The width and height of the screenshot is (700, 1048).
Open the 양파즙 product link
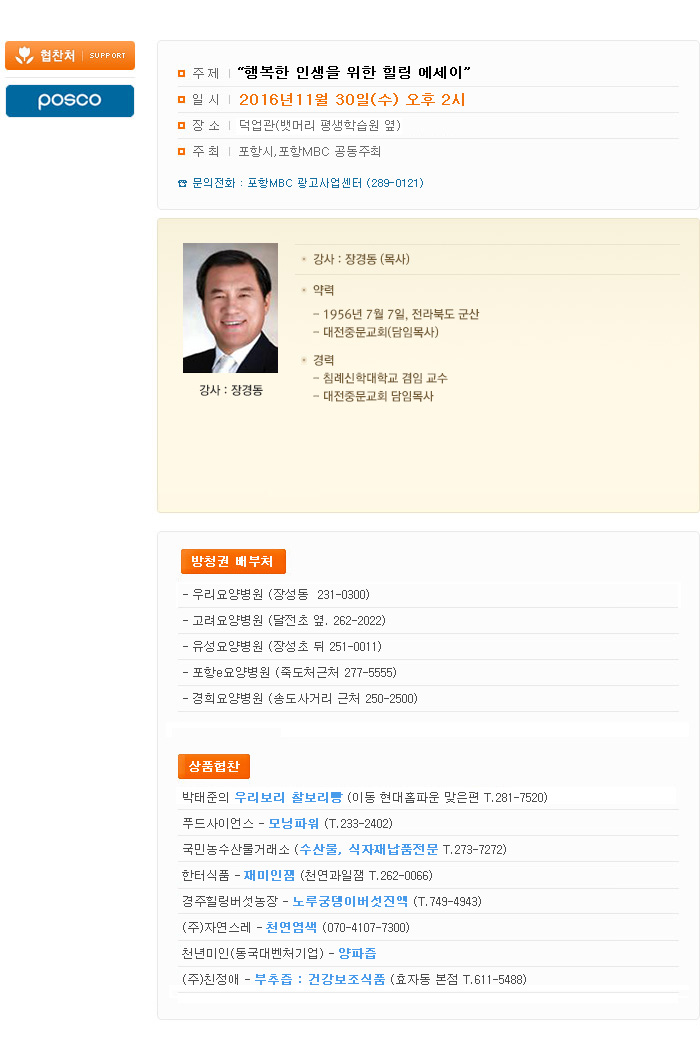coord(357,954)
